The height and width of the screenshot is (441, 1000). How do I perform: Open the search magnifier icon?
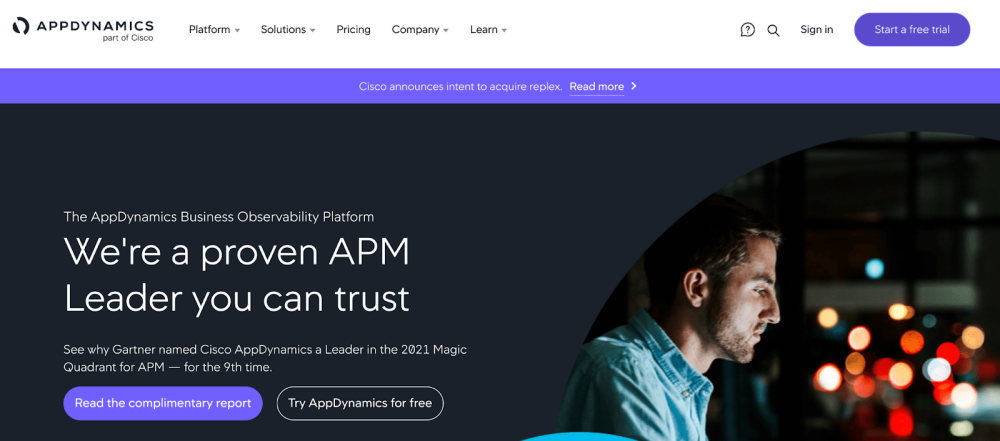(773, 30)
